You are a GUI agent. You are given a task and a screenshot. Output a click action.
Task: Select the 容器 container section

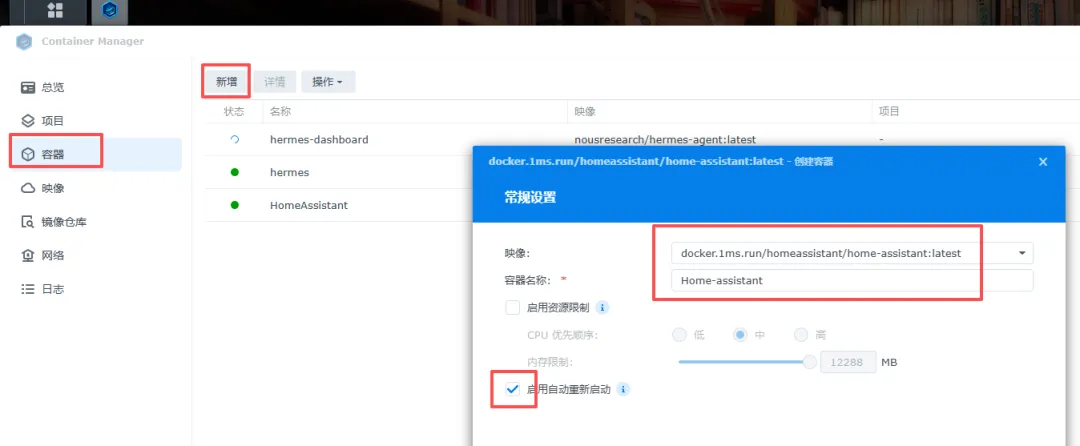pyautogui.click(x=95, y=154)
